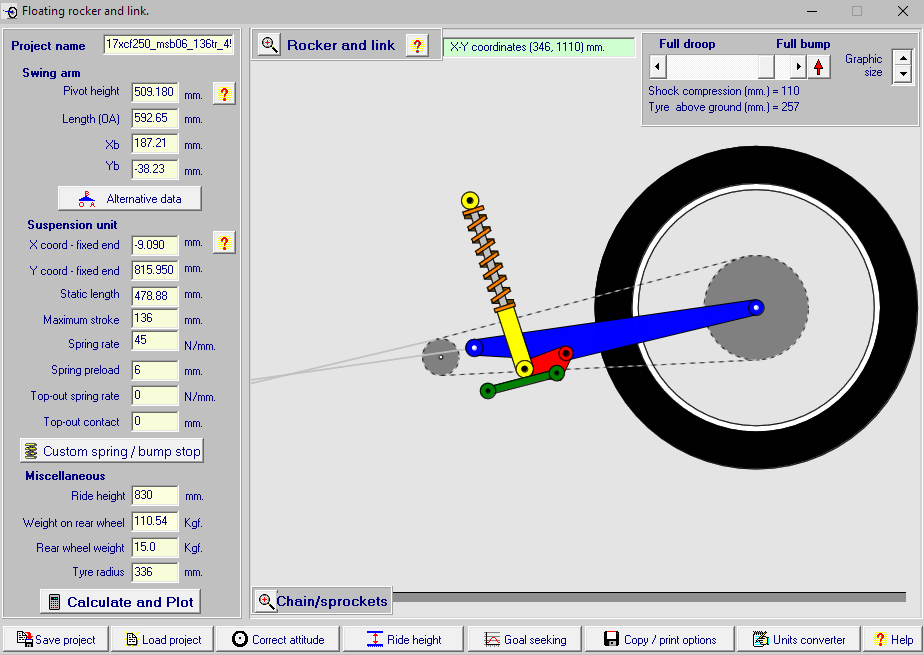Click the Project name text field
This screenshot has height=655, width=924.
pyautogui.click(x=169, y=45)
